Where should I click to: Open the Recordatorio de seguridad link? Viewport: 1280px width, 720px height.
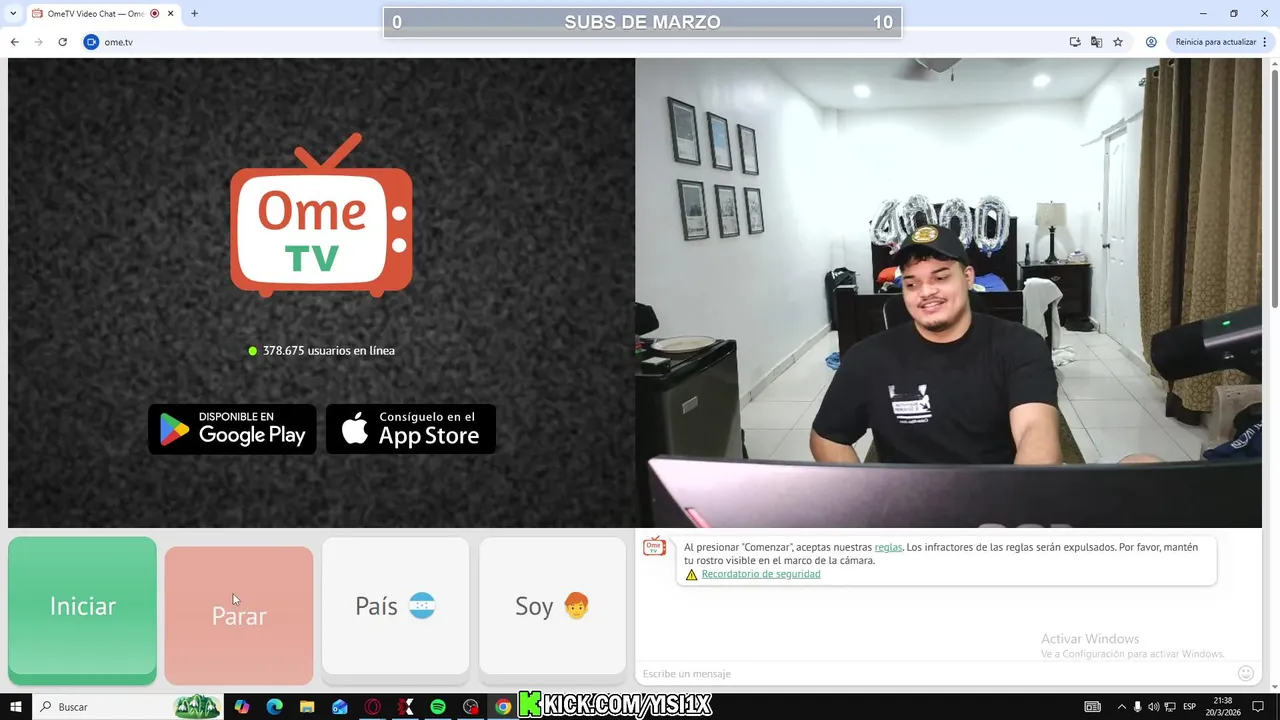point(761,574)
